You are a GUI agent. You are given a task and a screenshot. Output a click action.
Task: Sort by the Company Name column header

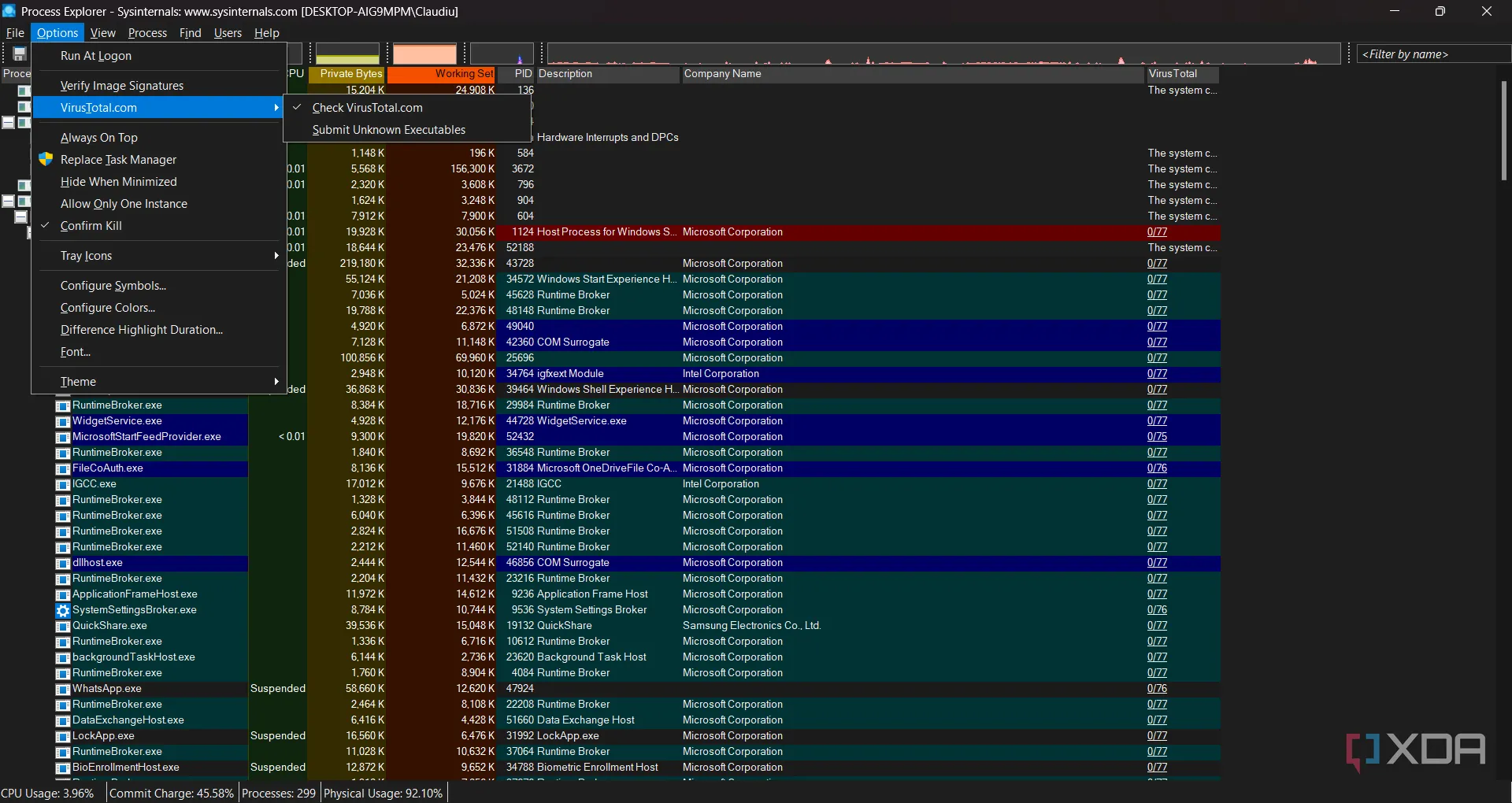click(912, 74)
